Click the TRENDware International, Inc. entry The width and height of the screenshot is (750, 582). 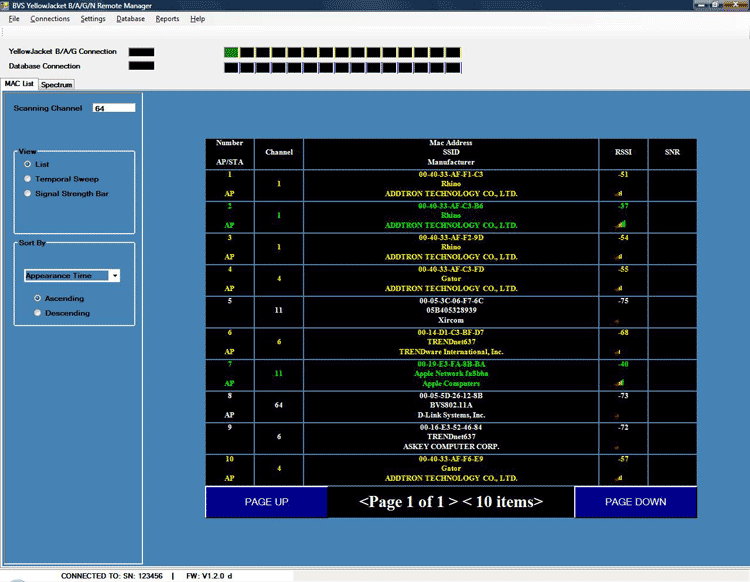451,352
